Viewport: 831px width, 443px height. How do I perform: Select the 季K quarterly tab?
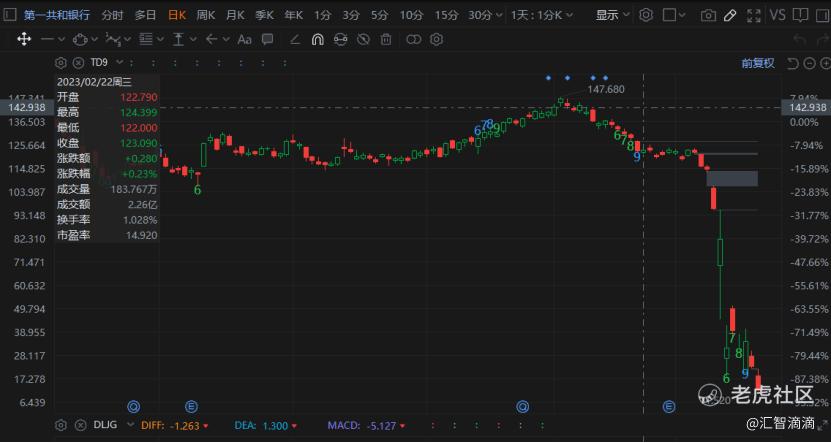coord(264,15)
